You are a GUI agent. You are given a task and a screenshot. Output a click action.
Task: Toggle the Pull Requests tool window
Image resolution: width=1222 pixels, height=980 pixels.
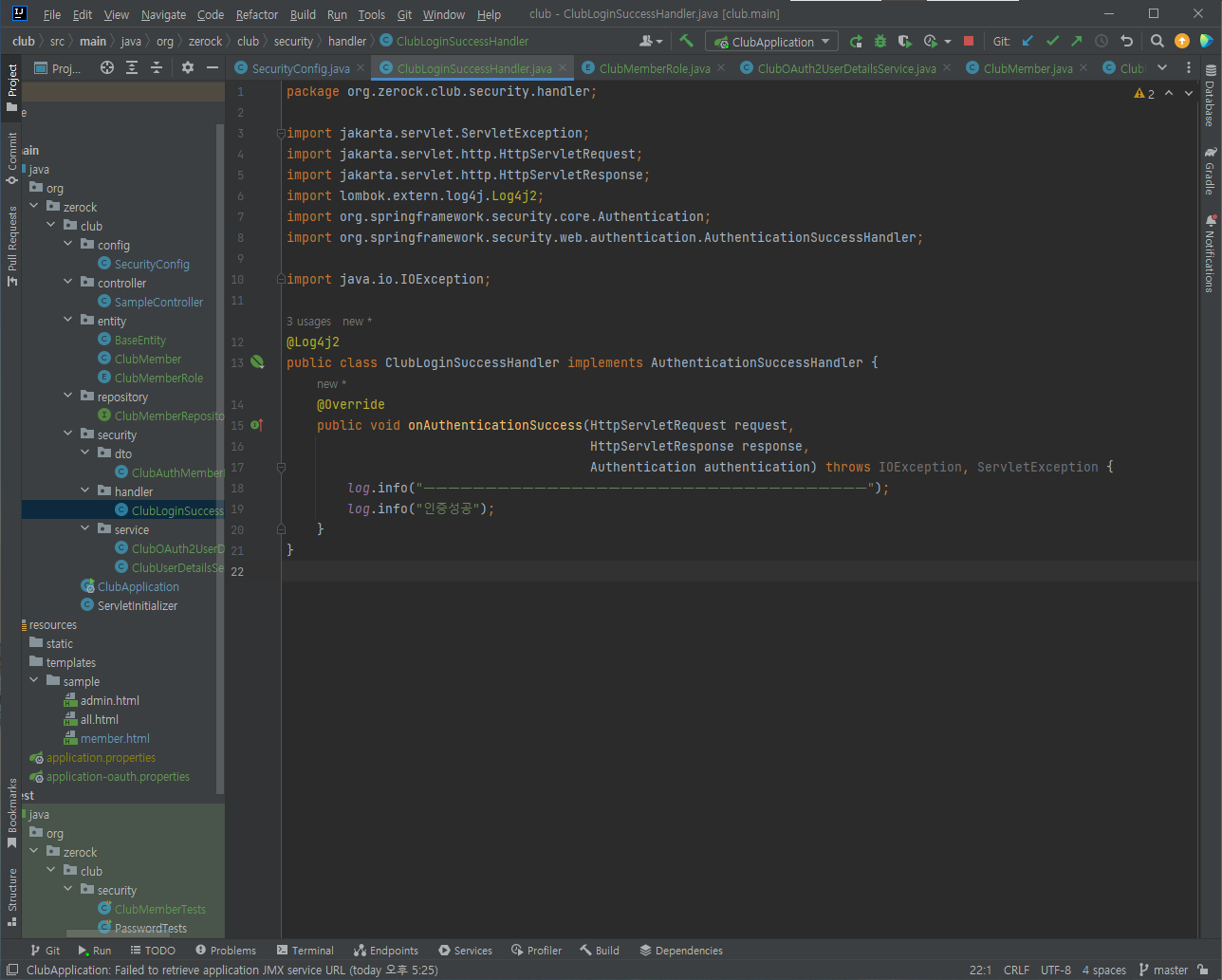coord(11,246)
